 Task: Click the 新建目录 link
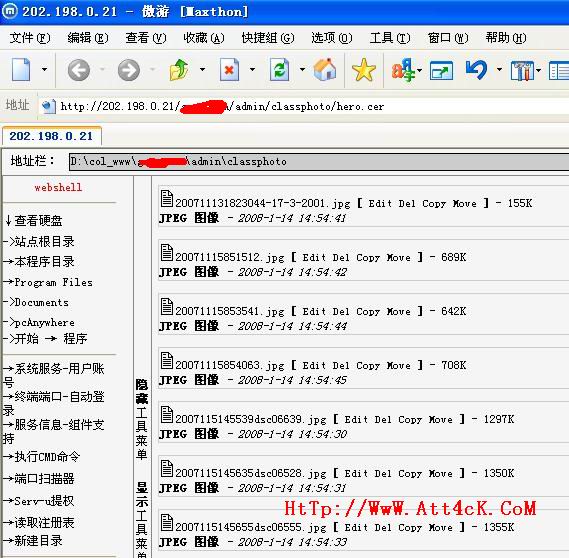(x=38, y=541)
